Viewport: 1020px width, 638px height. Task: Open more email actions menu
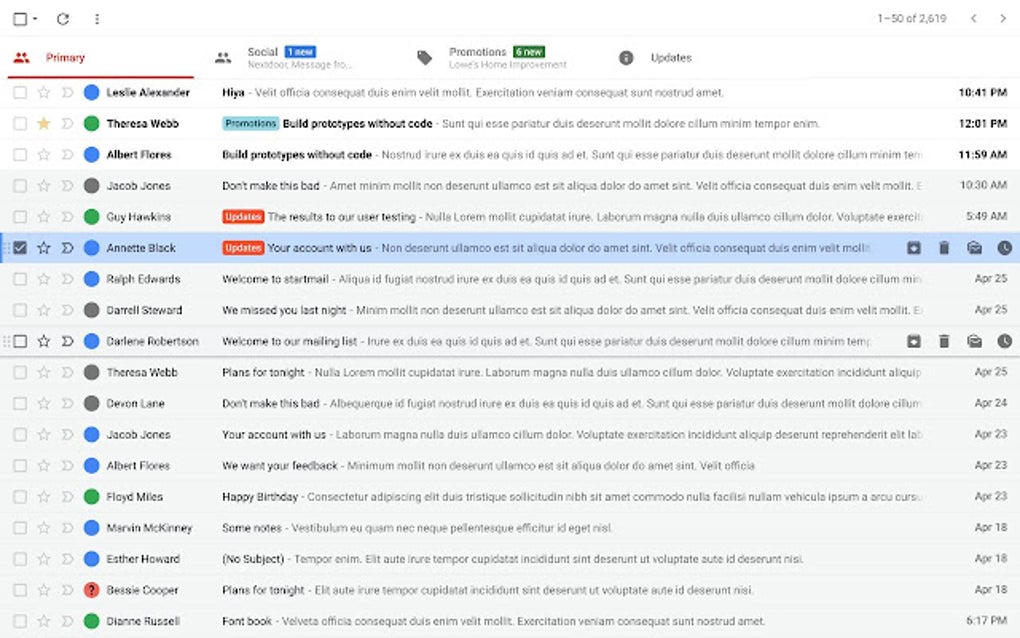point(96,18)
